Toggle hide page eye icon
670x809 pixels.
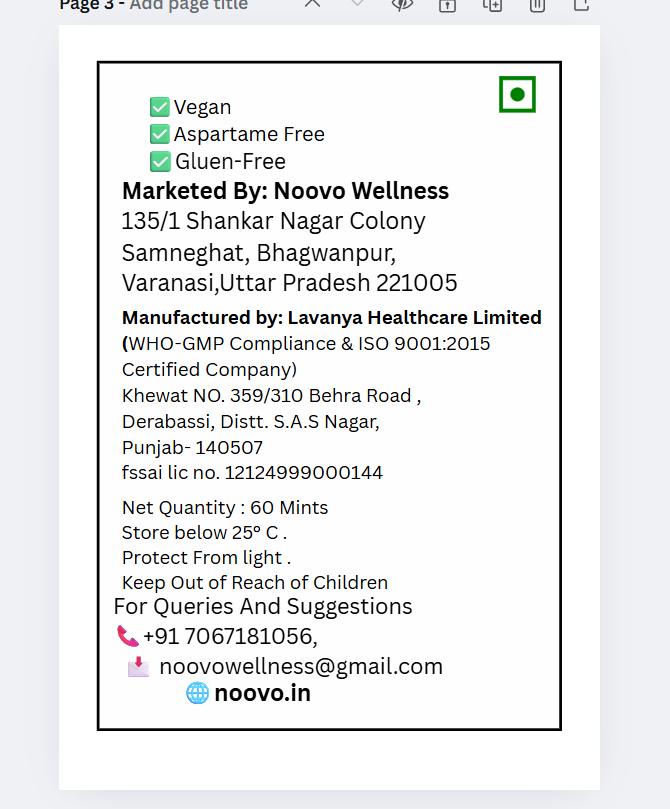point(402,4)
